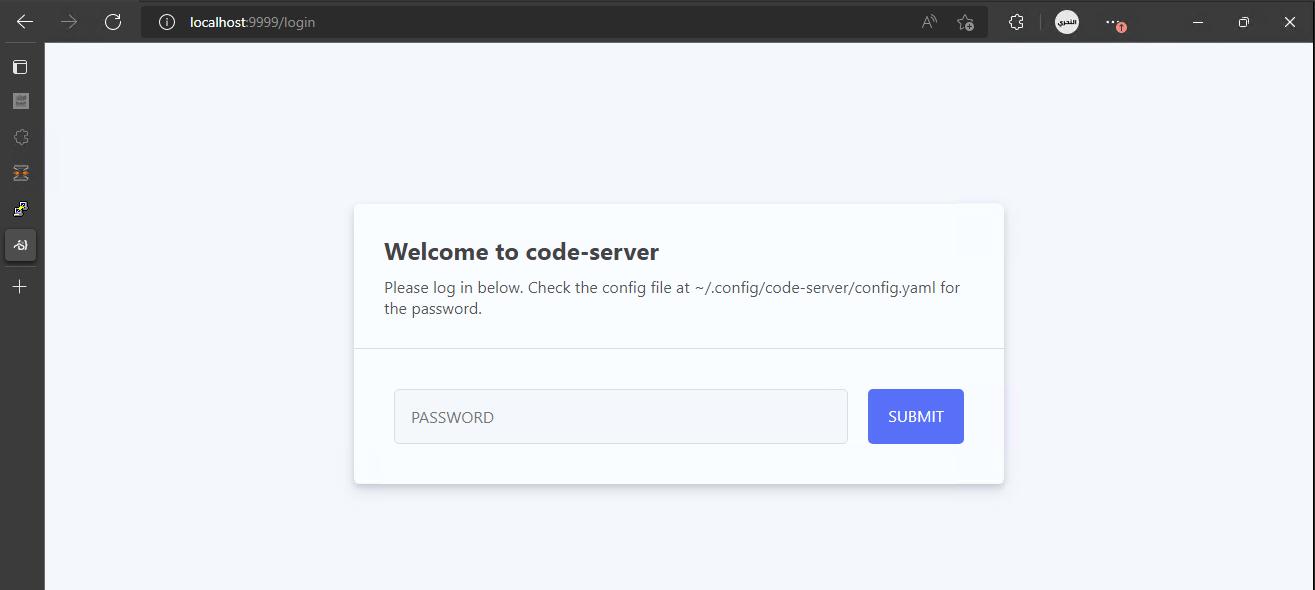Focus the PASSWORD input field
Screen dimensions: 1315x590
click(x=621, y=417)
